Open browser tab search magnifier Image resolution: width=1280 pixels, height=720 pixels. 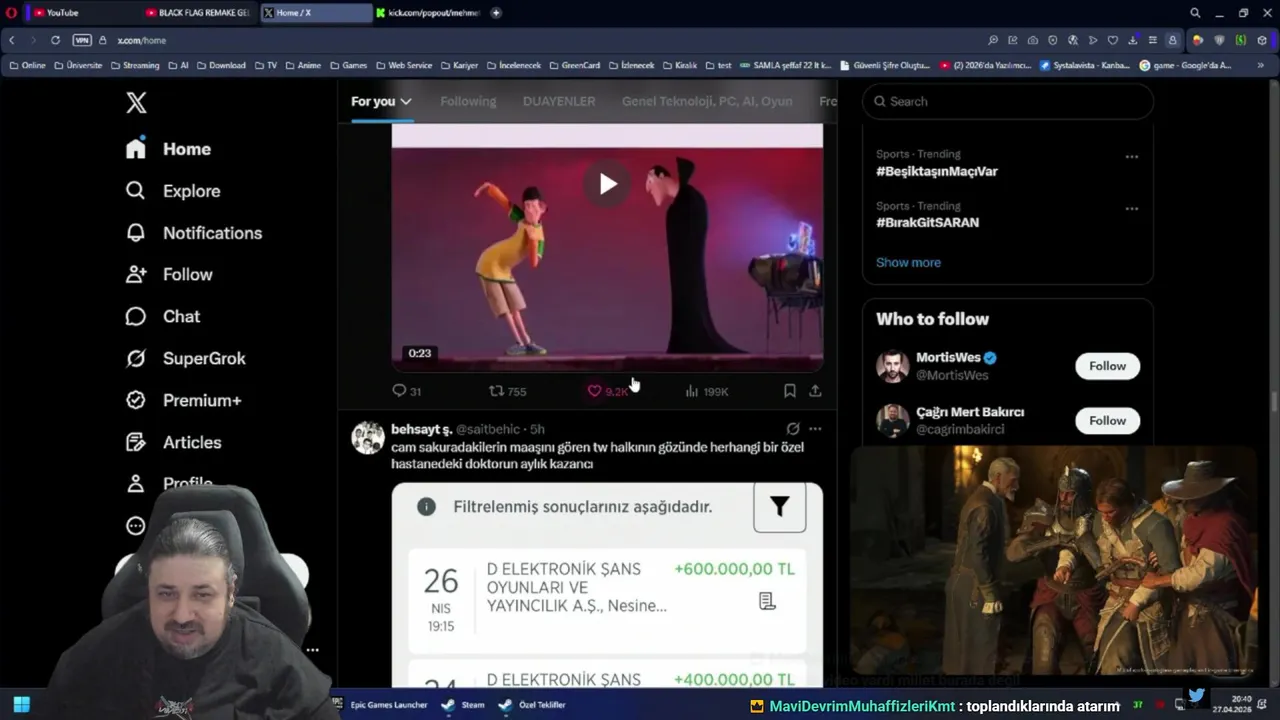point(1195,13)
